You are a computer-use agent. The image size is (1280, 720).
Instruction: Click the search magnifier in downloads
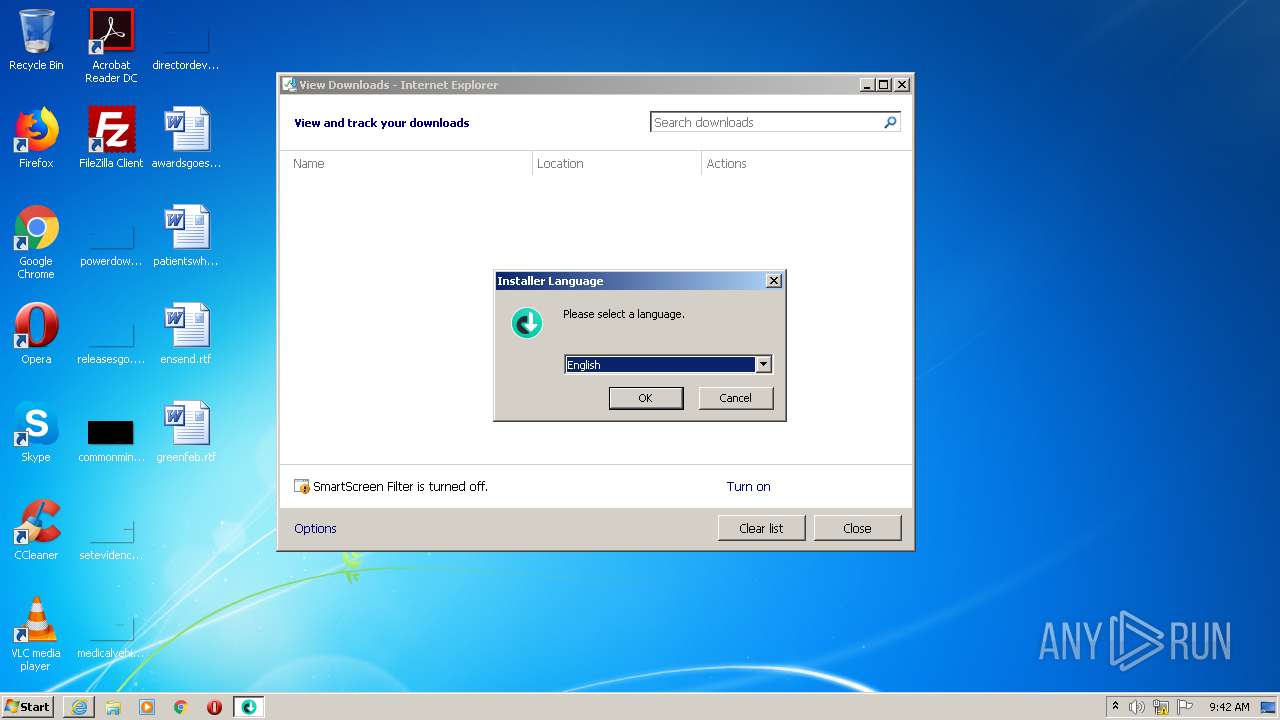pyautogui.click(x=890, y=122)
